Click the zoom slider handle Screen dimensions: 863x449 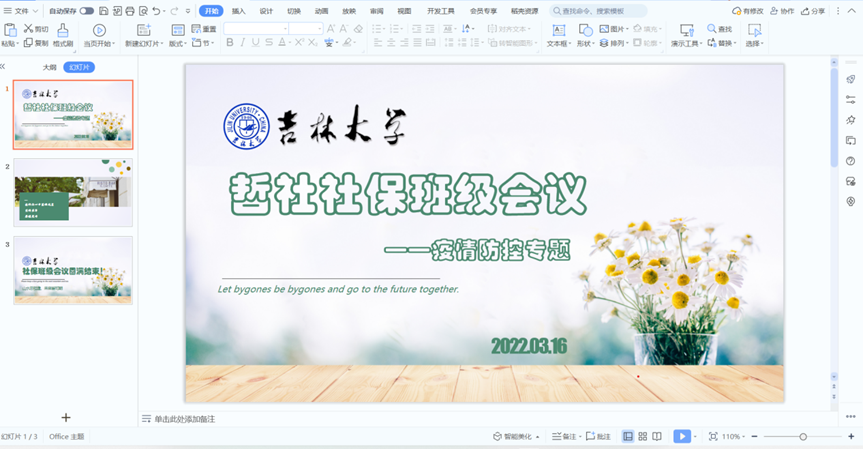point(803,437)
